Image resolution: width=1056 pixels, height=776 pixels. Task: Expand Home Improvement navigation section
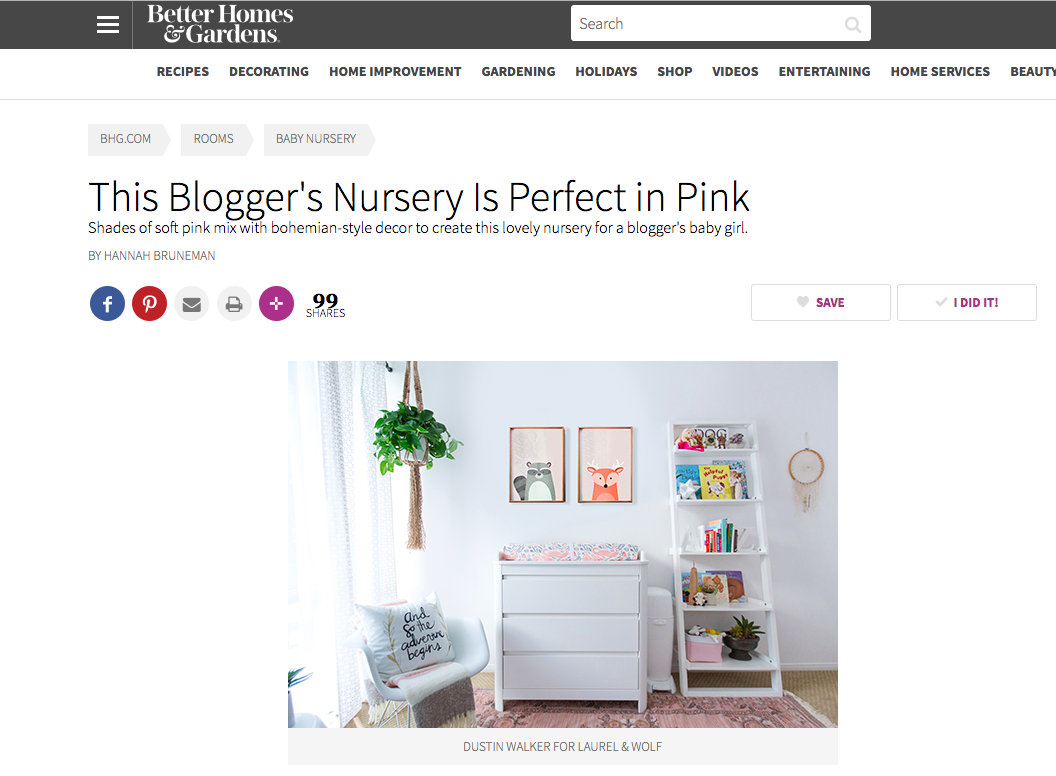pyautogui.click(x=395, y=71)
